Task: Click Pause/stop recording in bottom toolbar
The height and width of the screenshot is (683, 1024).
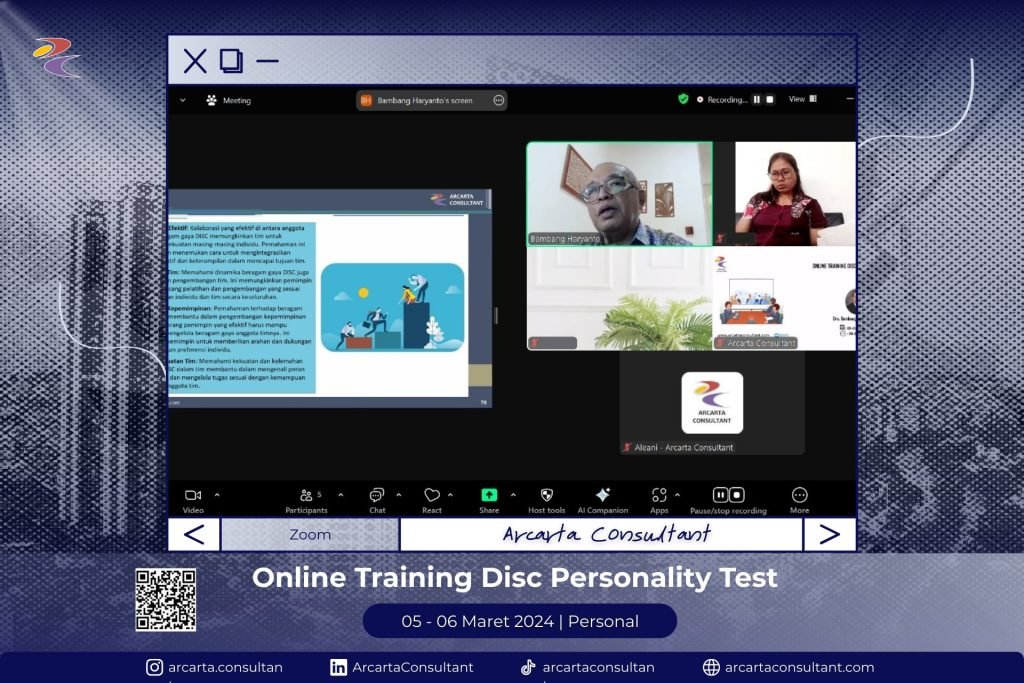Action: pos(728,496)
